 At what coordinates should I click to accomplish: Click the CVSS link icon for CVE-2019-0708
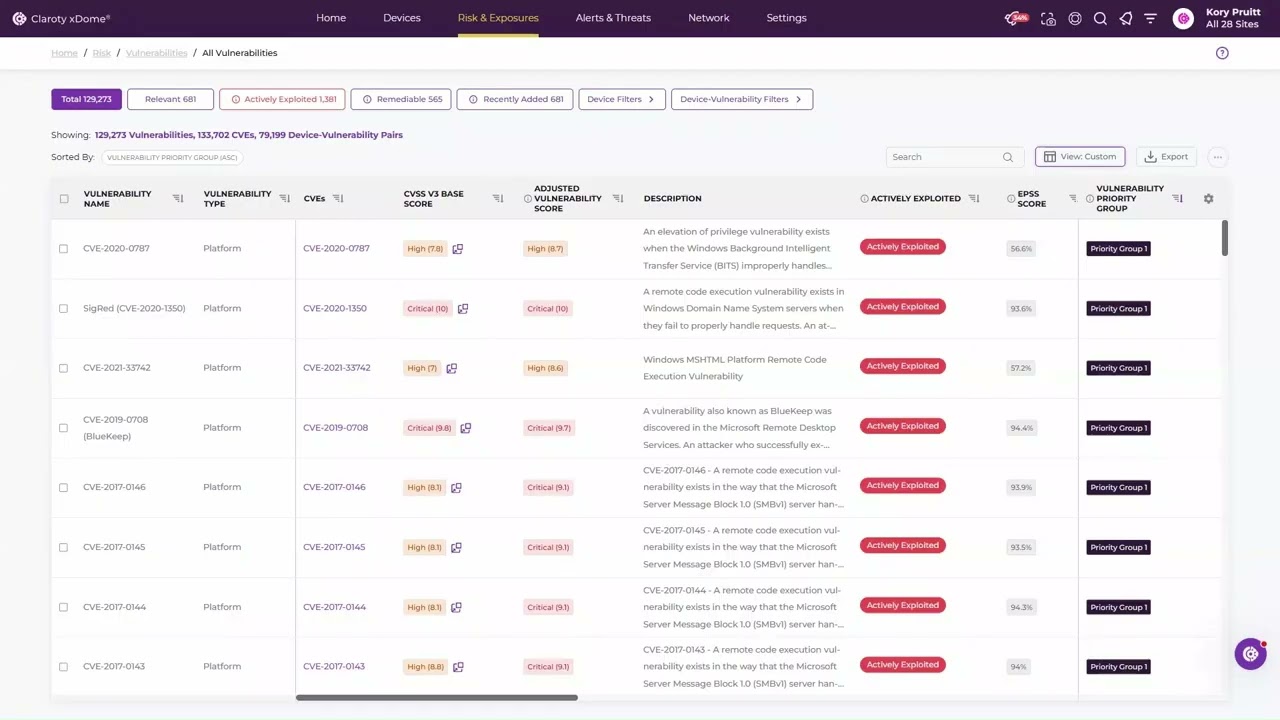click(x=465, y=428)
